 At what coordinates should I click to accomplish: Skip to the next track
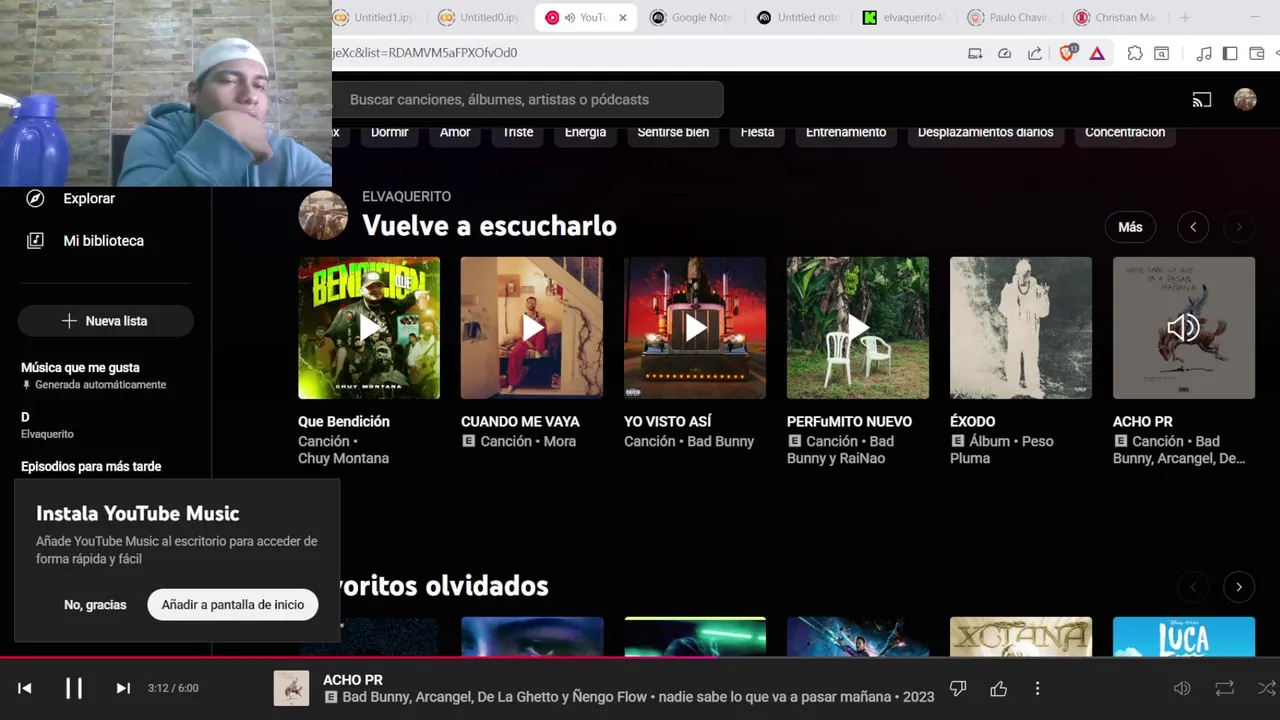coord(123,688)
